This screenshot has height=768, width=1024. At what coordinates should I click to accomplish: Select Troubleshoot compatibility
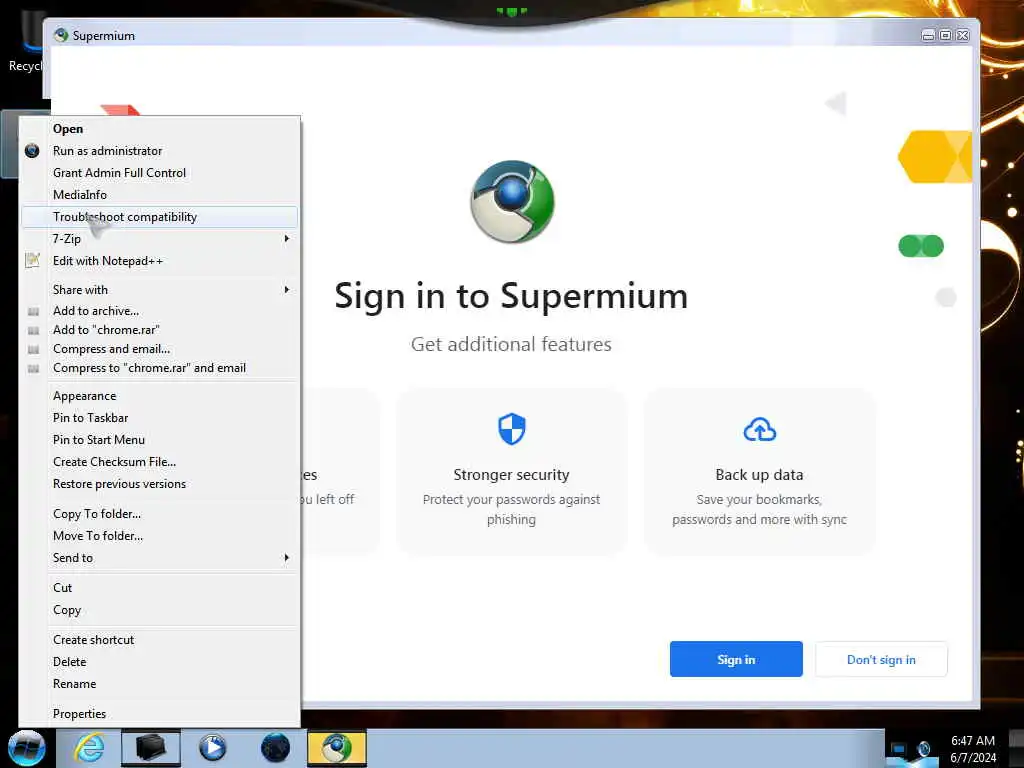[159, 217]
